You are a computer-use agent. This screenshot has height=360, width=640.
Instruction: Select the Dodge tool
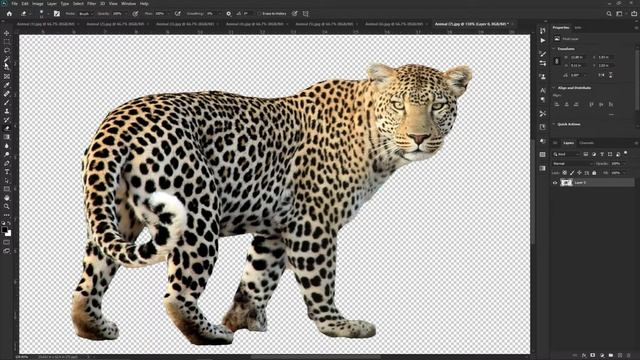point(7,154)
